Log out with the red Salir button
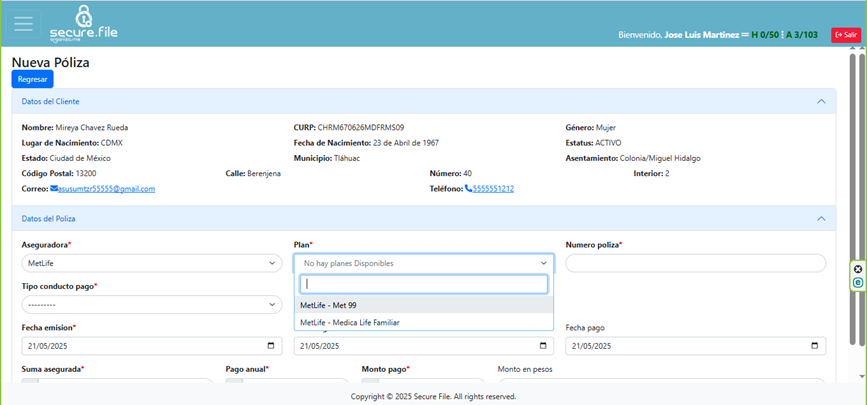Screen dimensions: 867x405 845,34
